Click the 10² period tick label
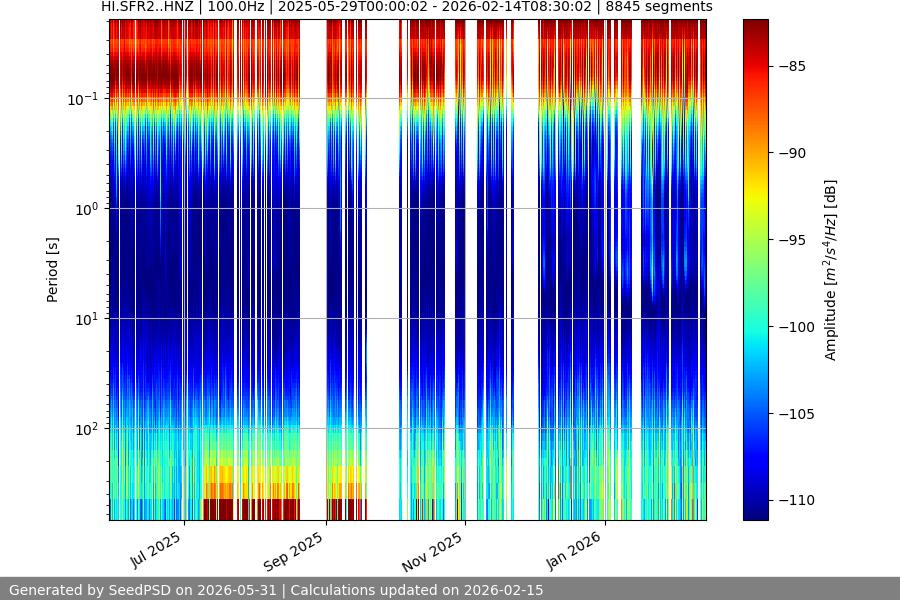900x600 pixels. 87,429
